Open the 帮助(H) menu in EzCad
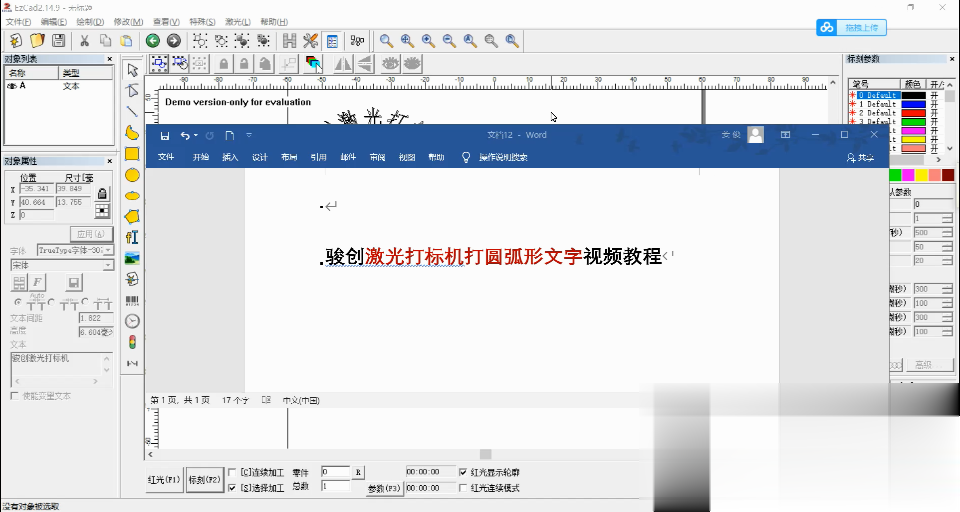Image resolution: width=960 pixels, height=512 pixels. pyautogui.click(x=274, y=22)
